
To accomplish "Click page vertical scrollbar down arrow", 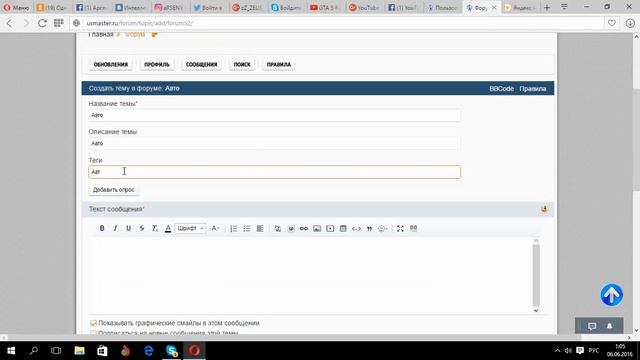I will coord(636,331).
